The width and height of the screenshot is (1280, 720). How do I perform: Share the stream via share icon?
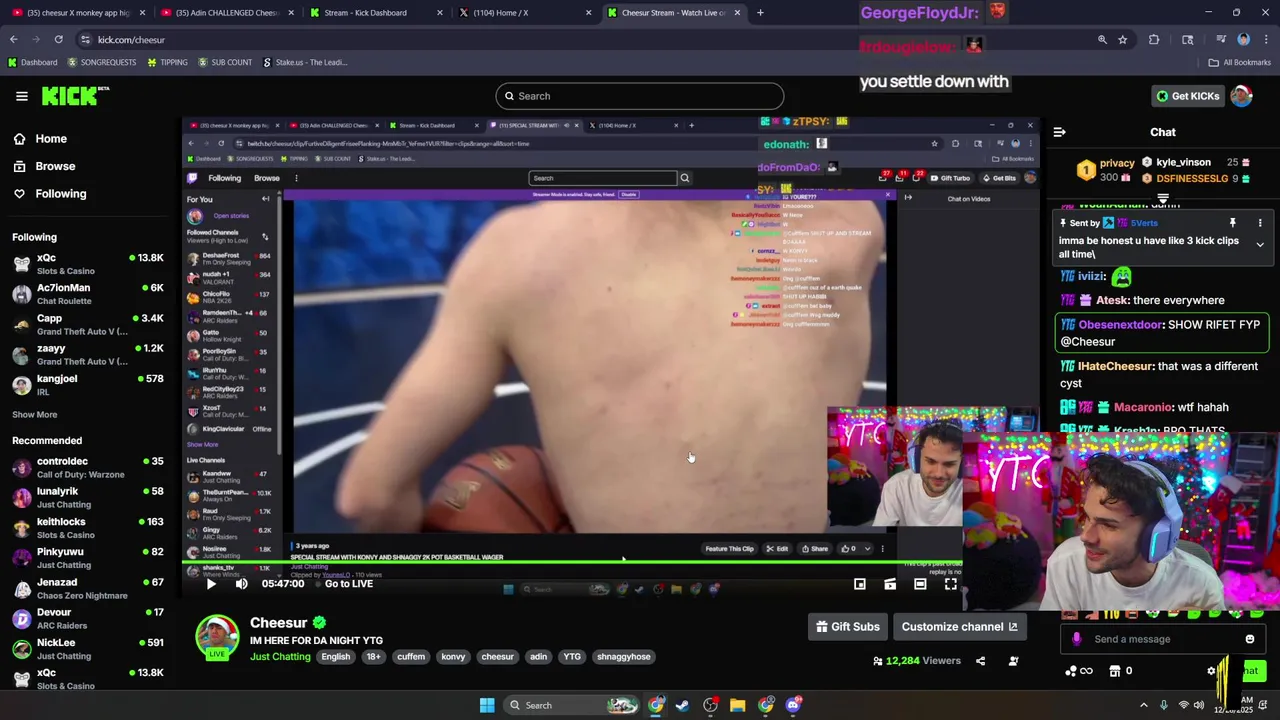(980, 661)
